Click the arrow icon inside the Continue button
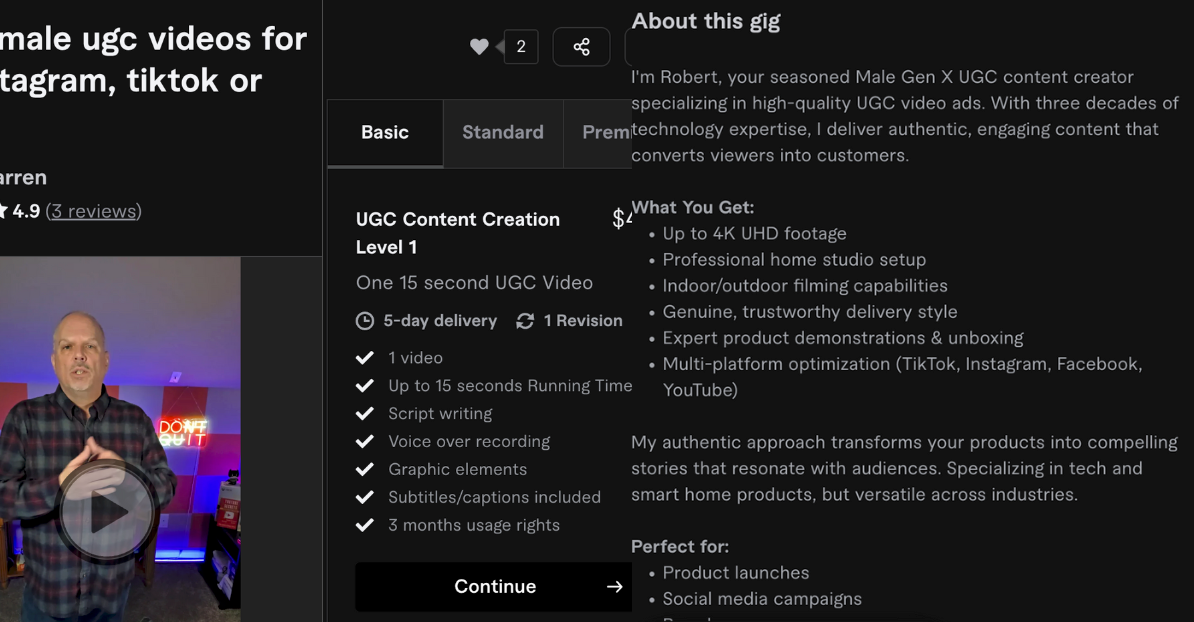This screenshot has width=1194, height=622. point(614,587)
